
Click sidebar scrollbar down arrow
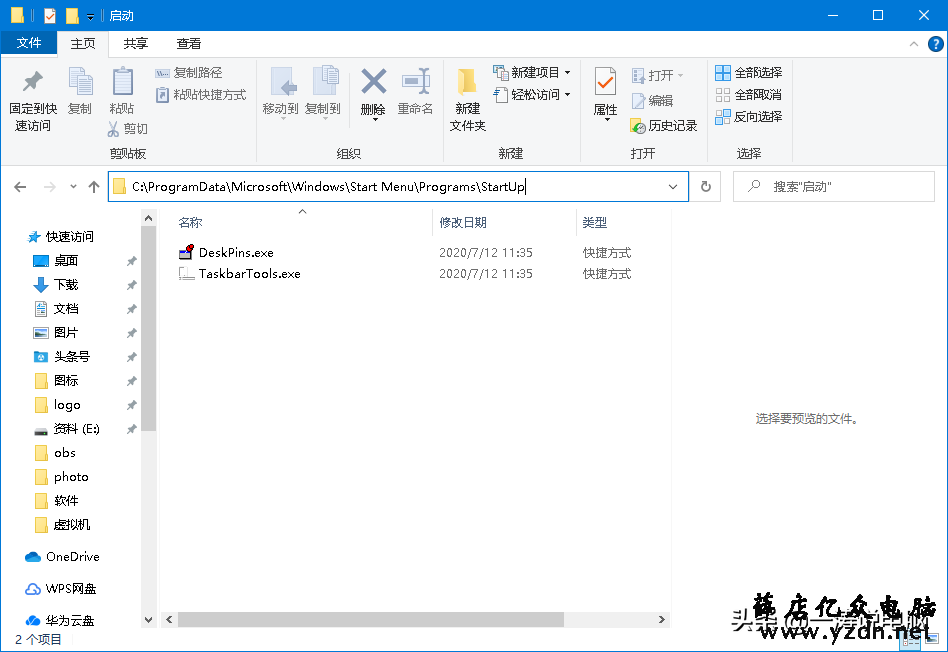[x=149, y=620]
